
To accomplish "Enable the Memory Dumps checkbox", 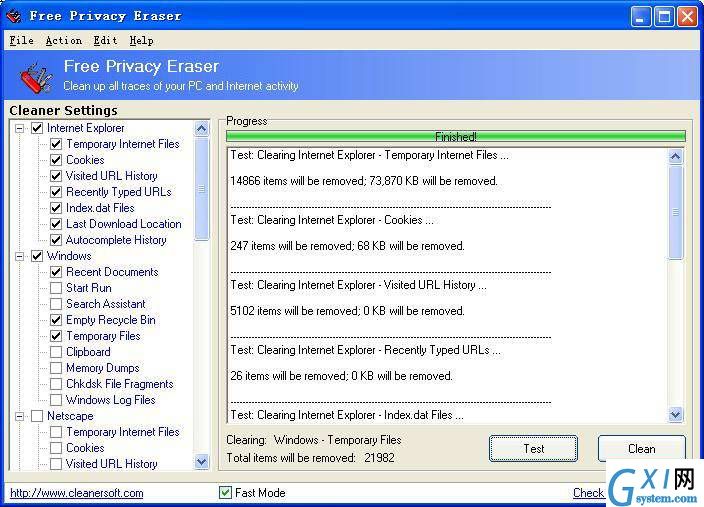I will (56, 368).
